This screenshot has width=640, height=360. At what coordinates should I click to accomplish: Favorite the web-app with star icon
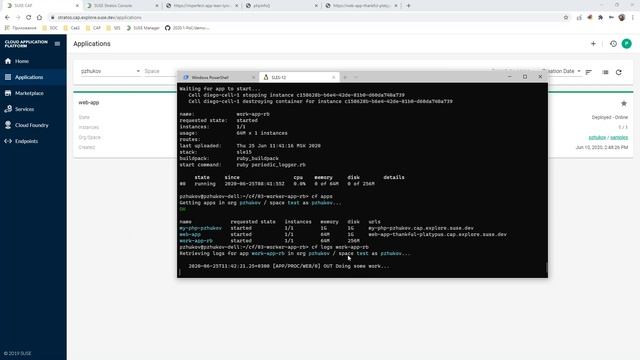(x=624, y=103)
